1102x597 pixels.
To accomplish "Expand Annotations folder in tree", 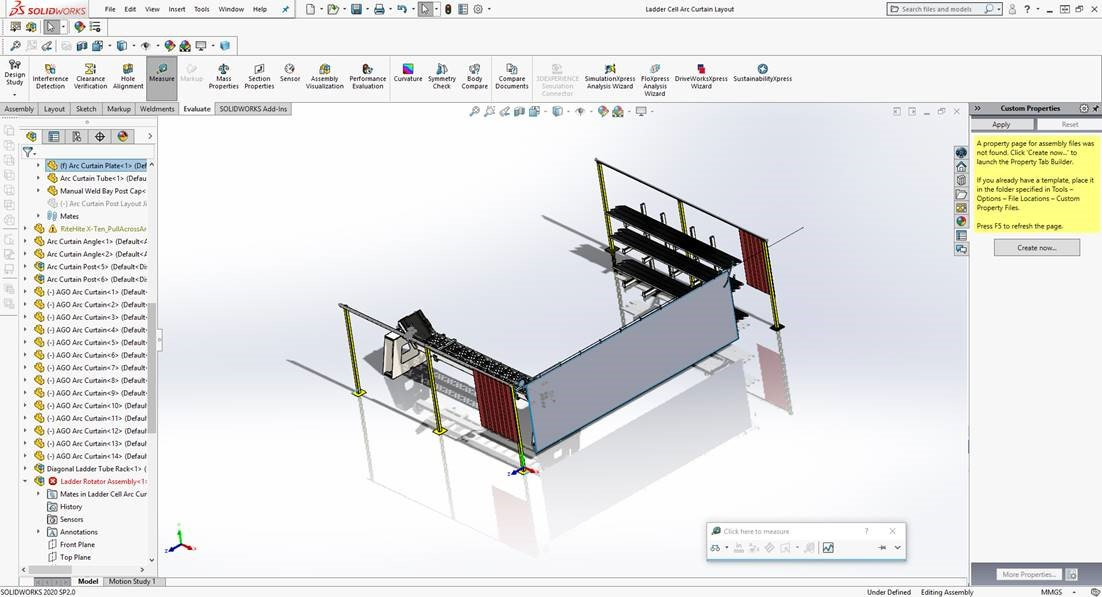I will point(39,532).
